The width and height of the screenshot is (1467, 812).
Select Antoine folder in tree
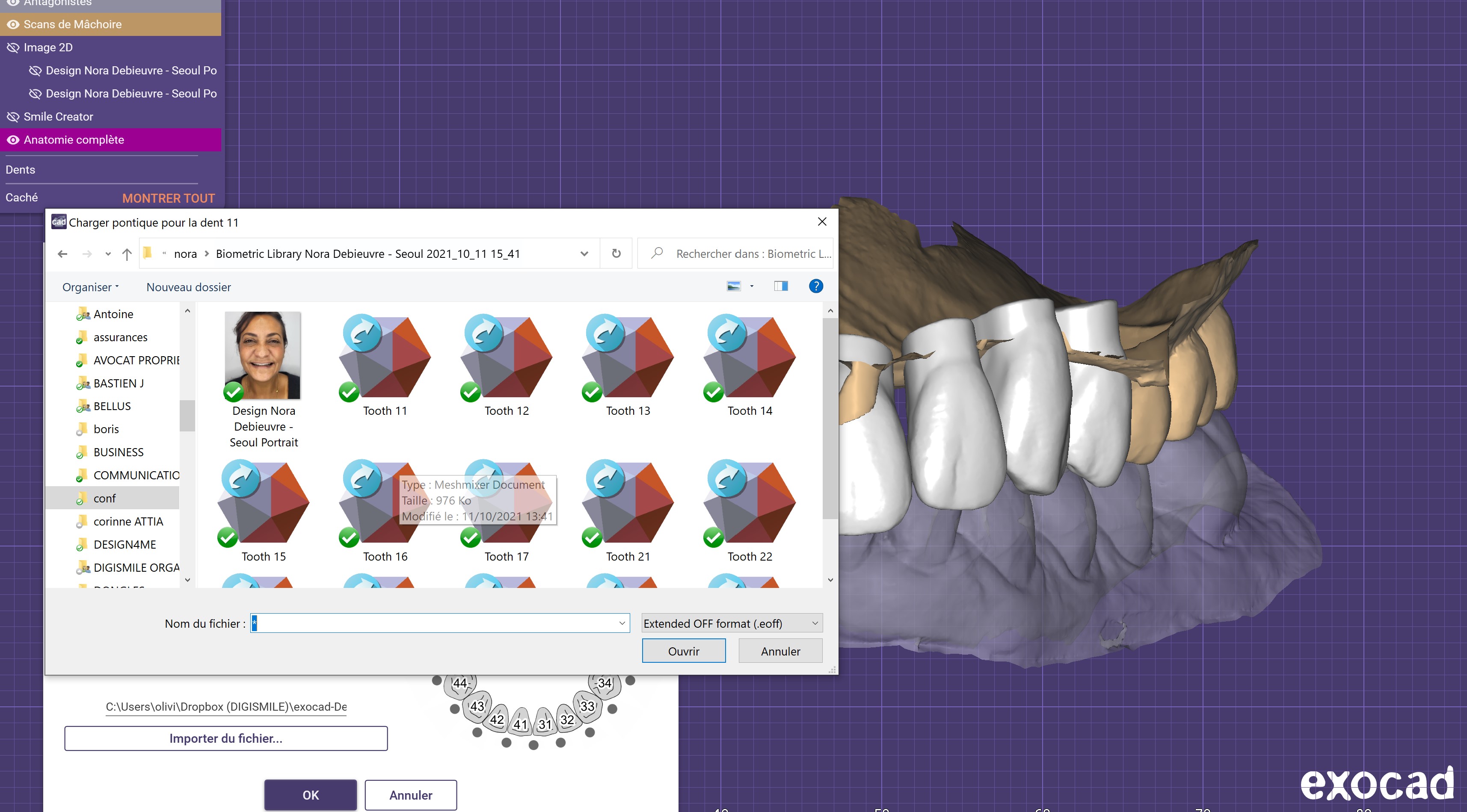pyautogui.click(x=113, y=314)
